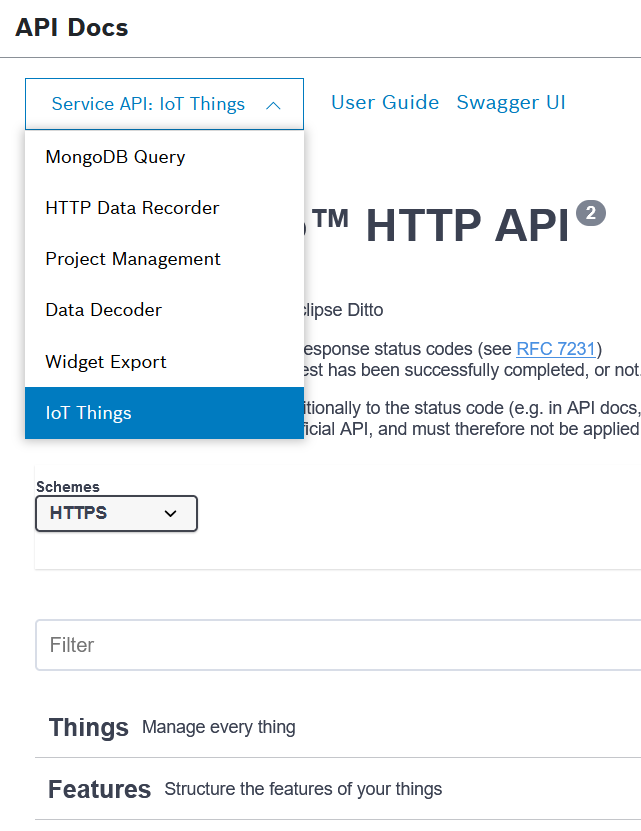Screen dimensions: 641x831
Task: Click the arrow on the HTTPS scheme selector
Action: pos(170,513)
